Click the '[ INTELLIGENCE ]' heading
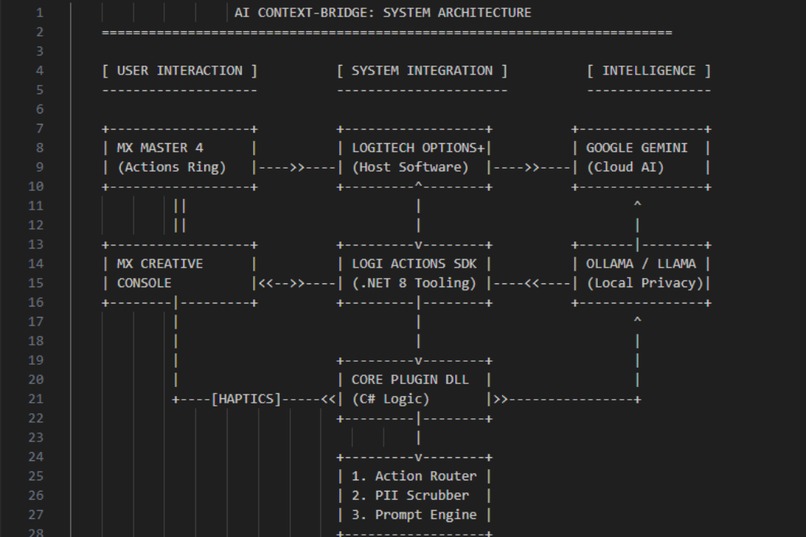The height and width of the screenshot is (537, 806). click(x=649, y=70)
